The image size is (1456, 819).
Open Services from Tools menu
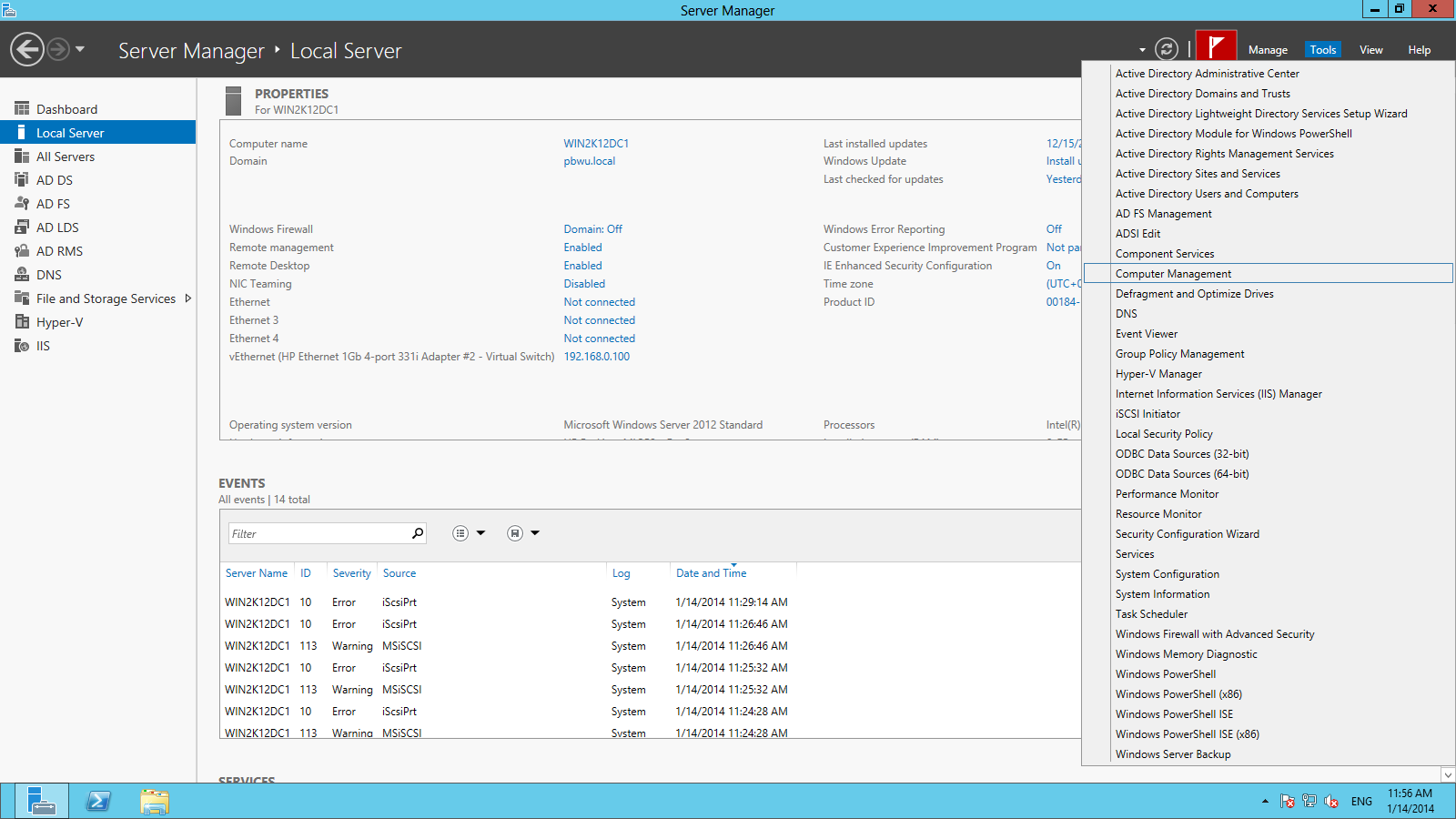click(1135, 554)
